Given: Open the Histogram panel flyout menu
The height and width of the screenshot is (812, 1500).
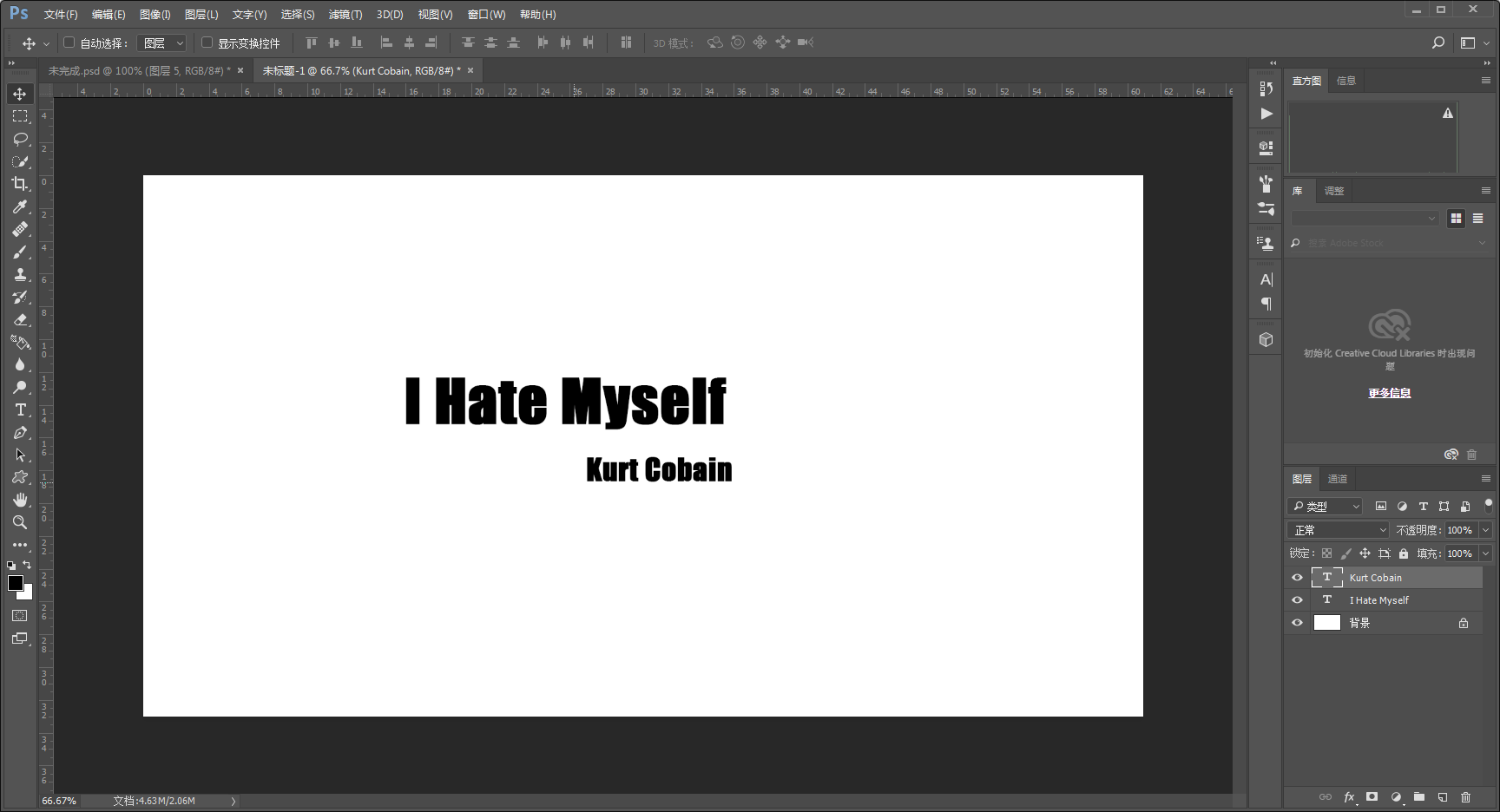Looking at the screenshot, I should tap(1486, 81).
